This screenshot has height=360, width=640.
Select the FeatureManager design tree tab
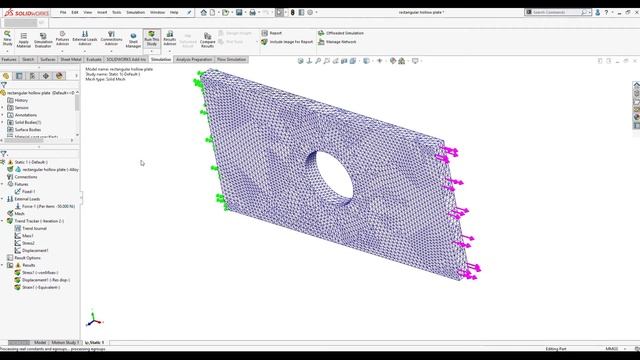[6, 76]
